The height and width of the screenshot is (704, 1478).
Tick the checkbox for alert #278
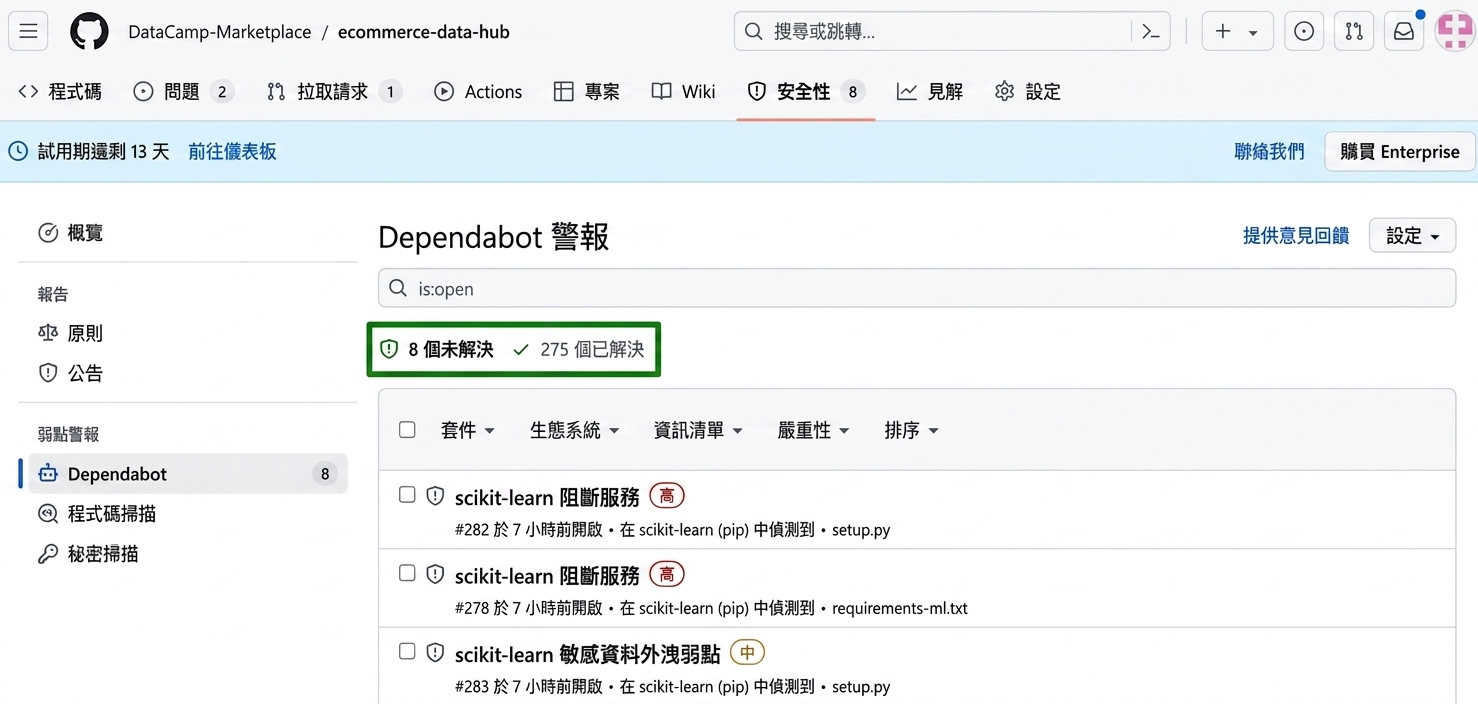407,573
